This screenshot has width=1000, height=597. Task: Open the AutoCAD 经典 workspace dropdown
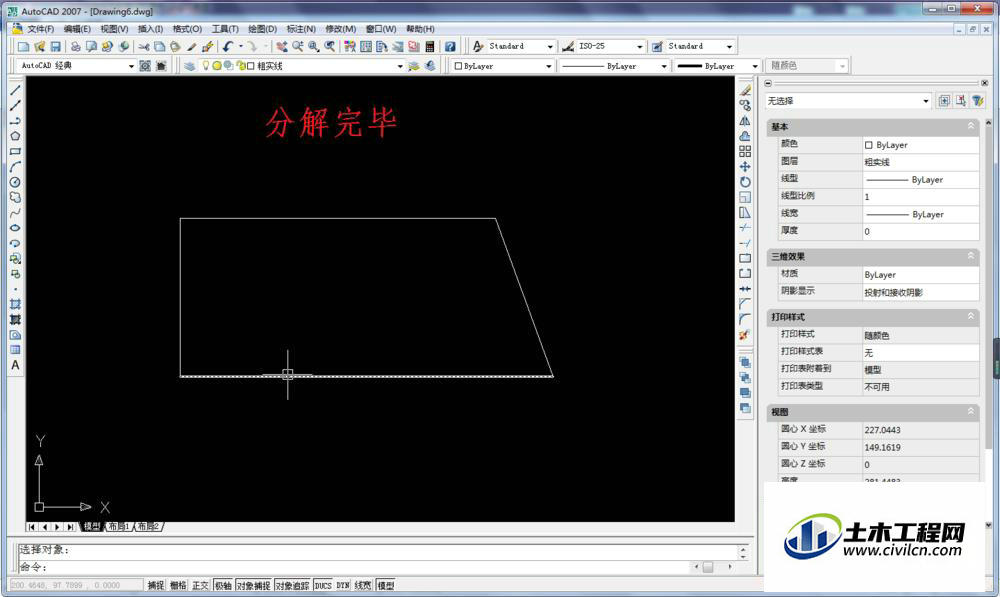[x=131, y=66]
